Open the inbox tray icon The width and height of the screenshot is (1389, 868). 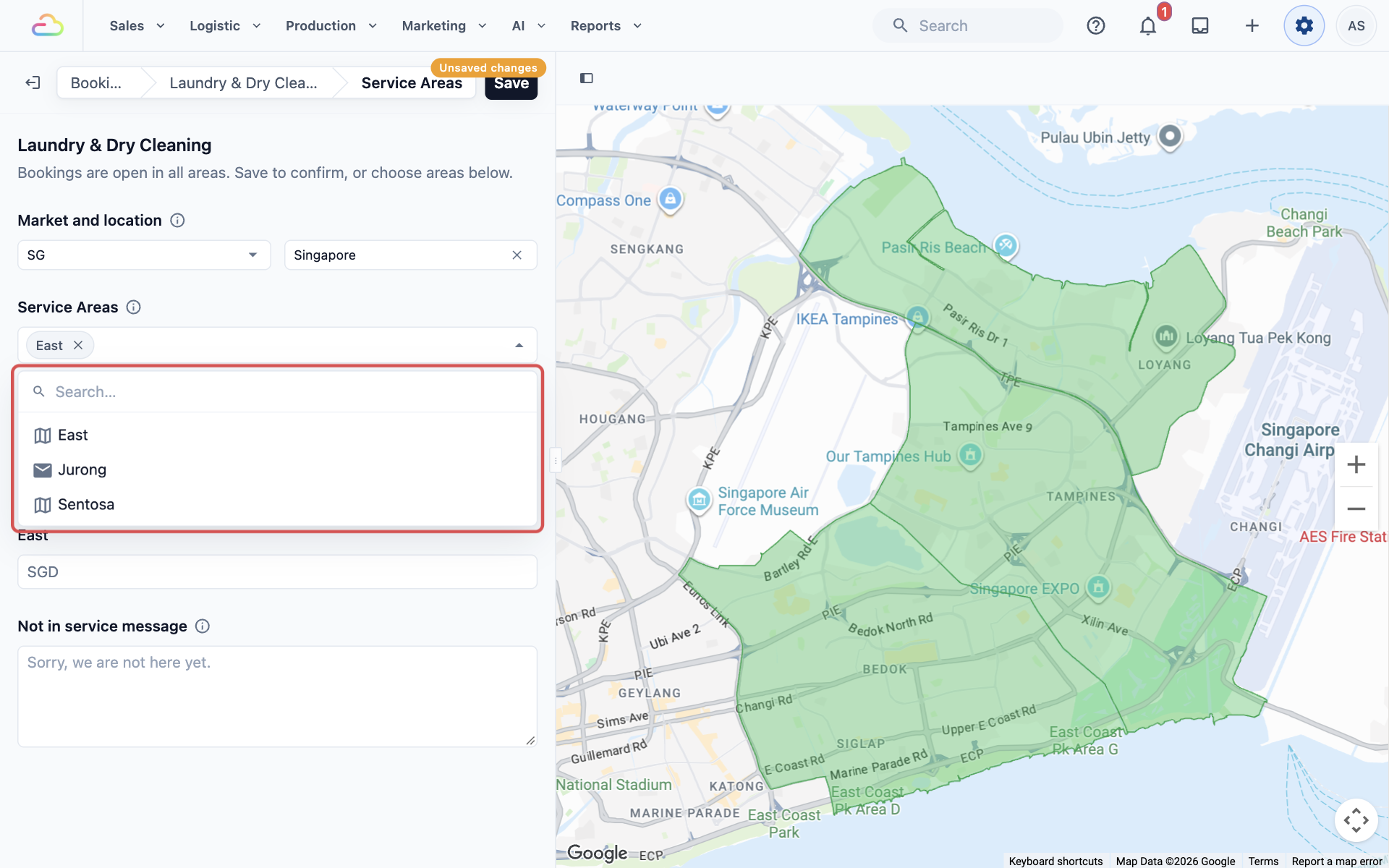point(1200,26)
